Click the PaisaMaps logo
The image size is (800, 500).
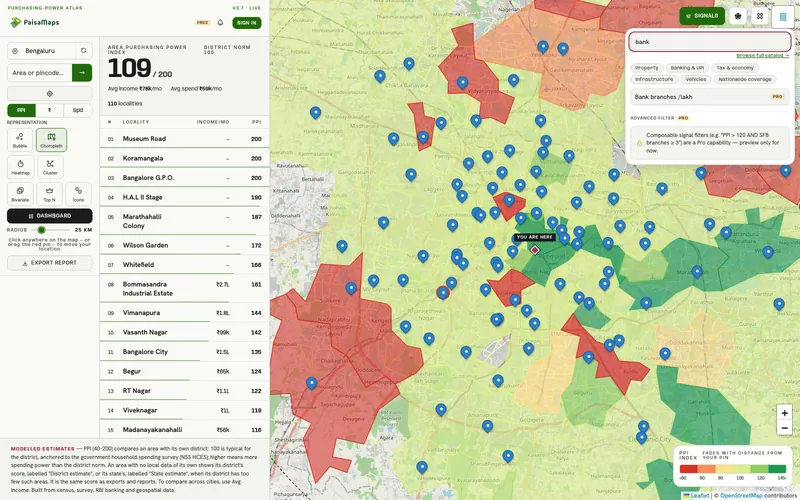[34, 22]
